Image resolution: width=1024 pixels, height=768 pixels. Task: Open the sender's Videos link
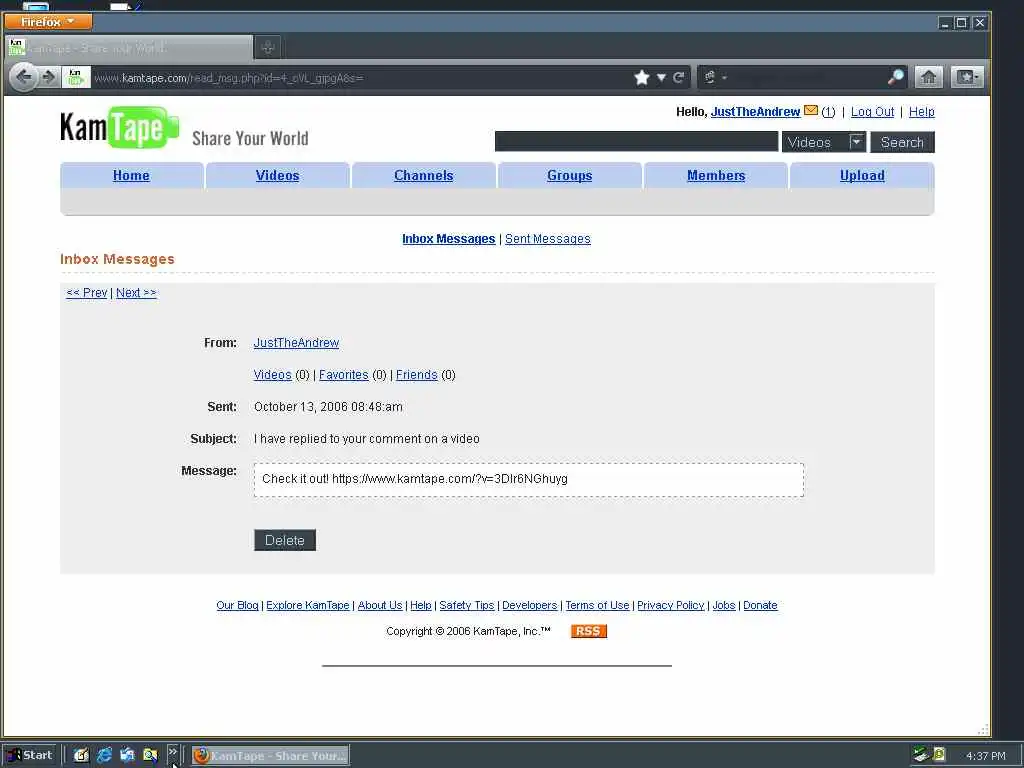[272, 375]
